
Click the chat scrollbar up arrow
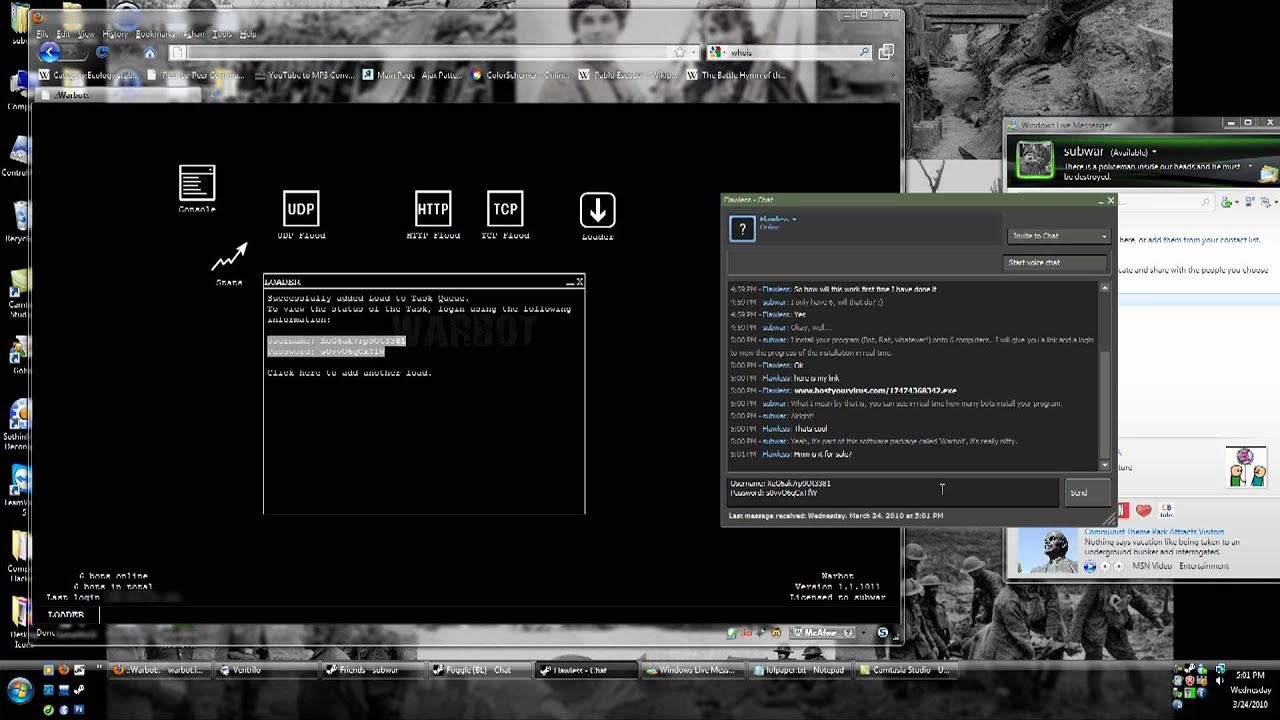pyautogui.click(x=1104, y=288)
